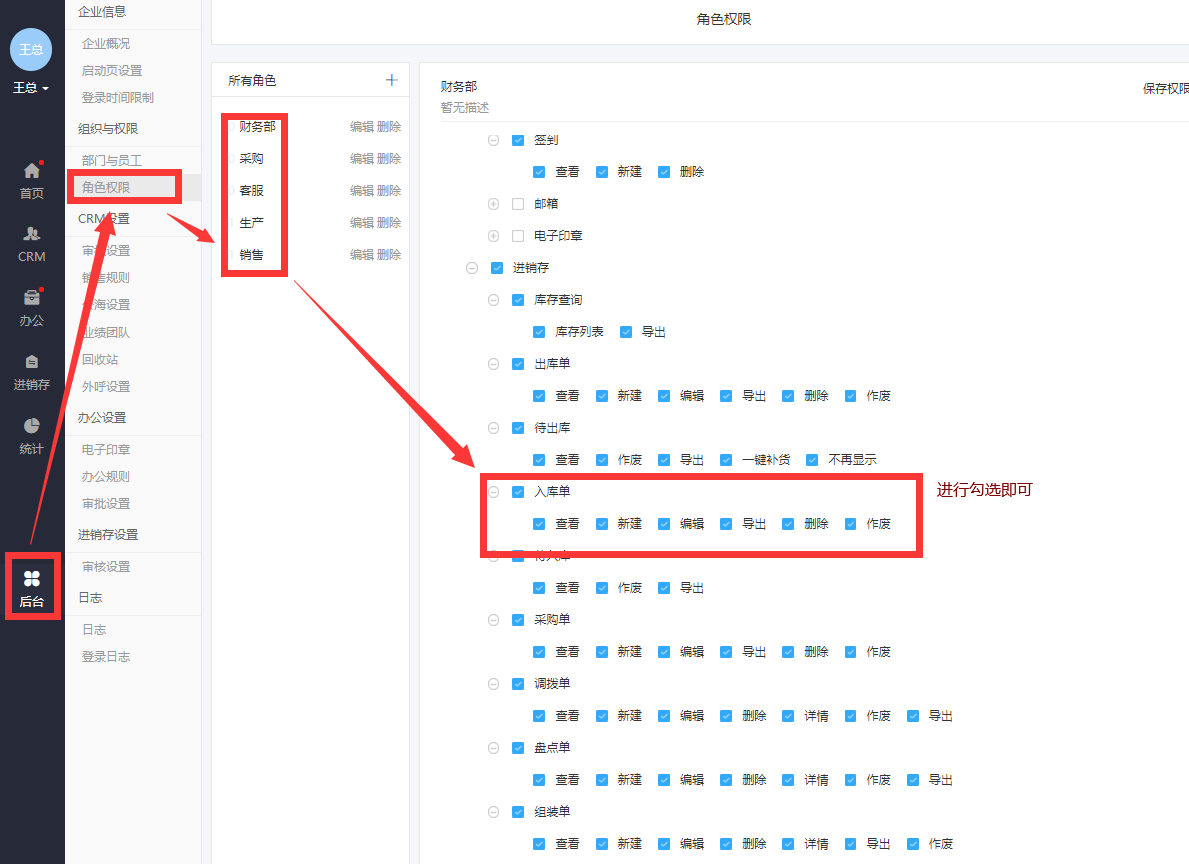Click 编辑 for the 财务部 role
The image size is (1189, 864).
point(362,127)
